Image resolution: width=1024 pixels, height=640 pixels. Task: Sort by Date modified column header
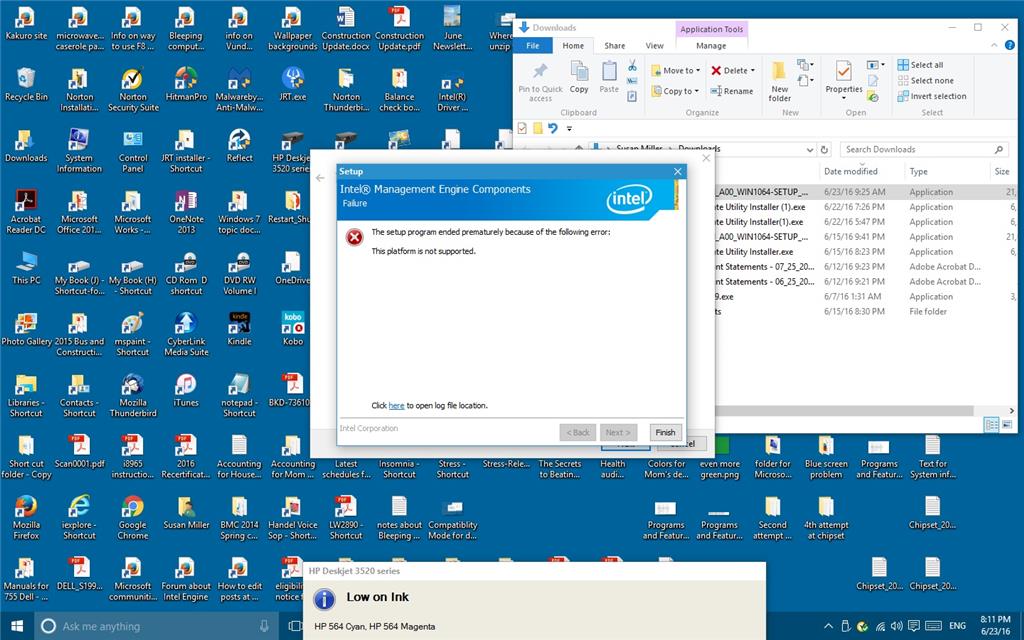point(850,172)
